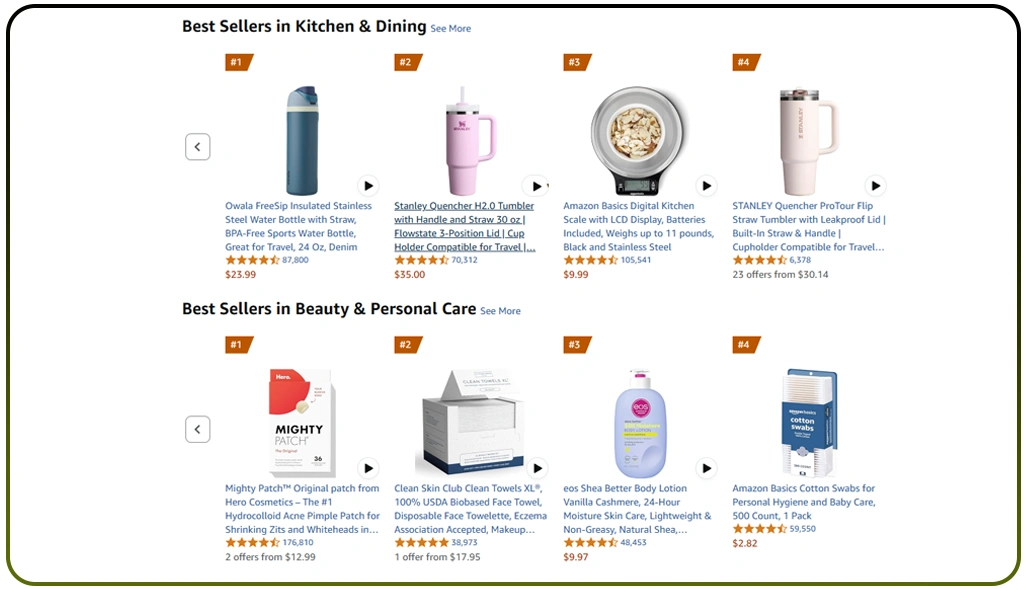Open See More for Kitchen & Dining
Image resolution: width=1026 pixels, height=589 pixels.
point(450,28)
